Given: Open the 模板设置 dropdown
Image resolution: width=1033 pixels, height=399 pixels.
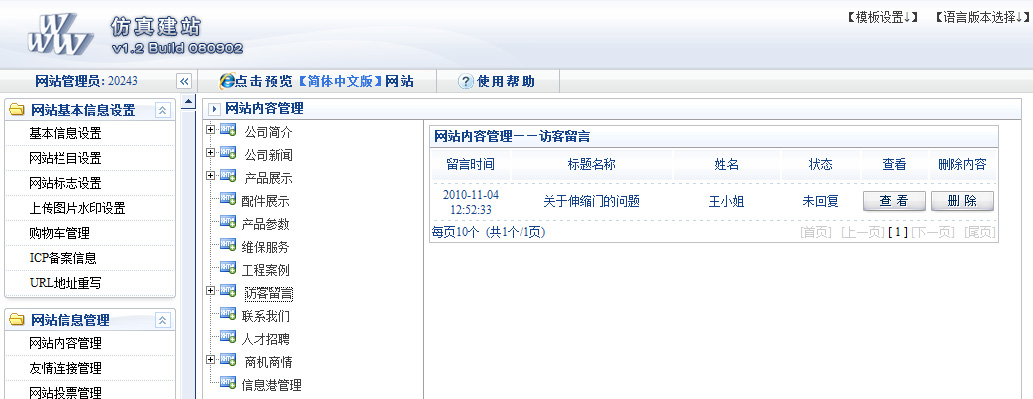Looking at the screenshot, I should [882, 18].
